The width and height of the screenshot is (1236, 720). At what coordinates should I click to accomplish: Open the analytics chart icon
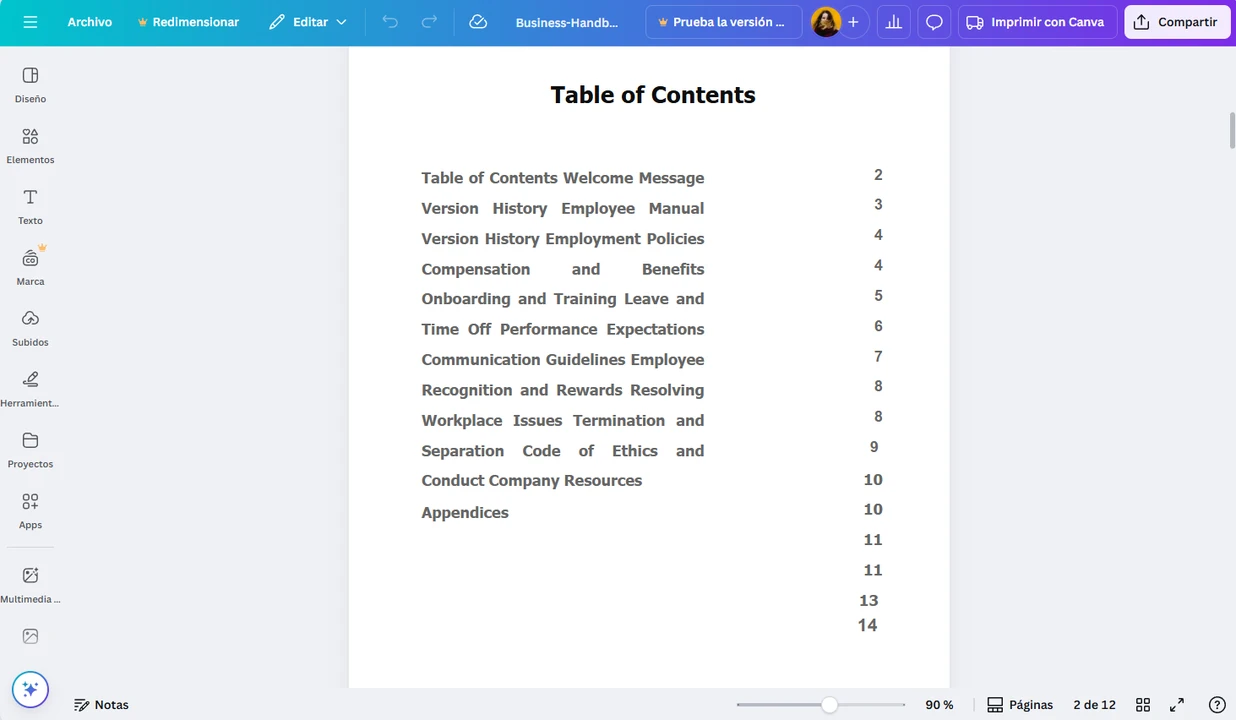(894, 22)
